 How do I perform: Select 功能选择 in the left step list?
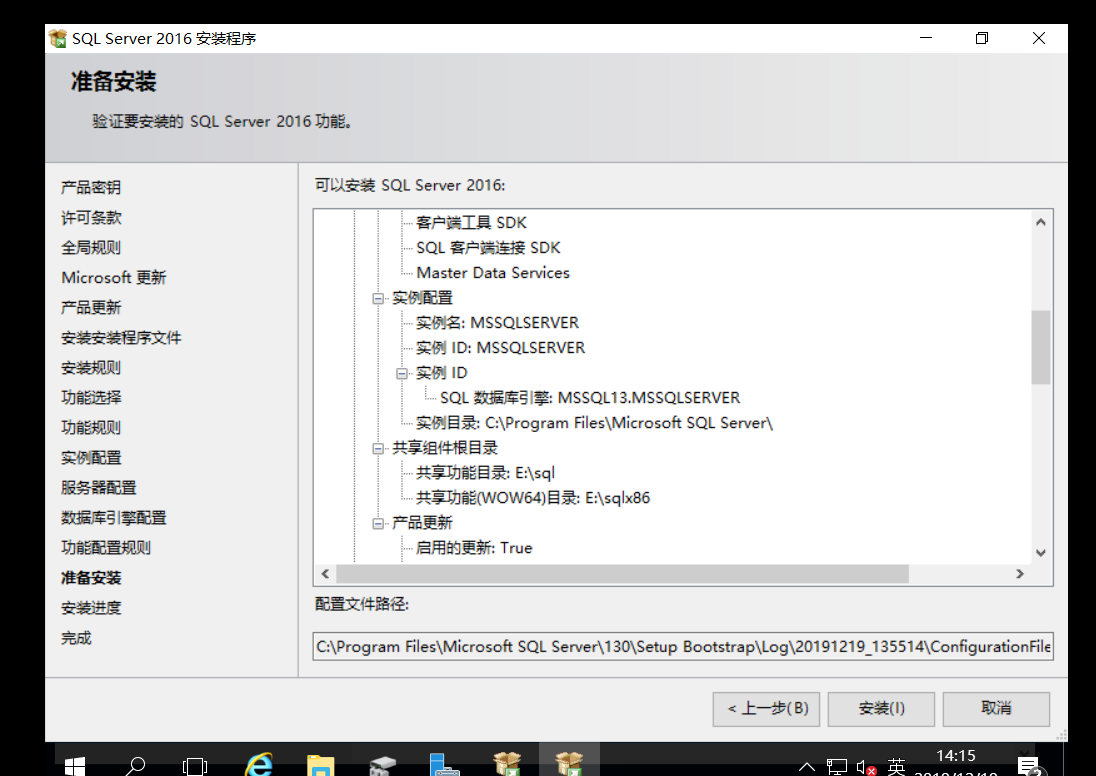coord(94,397)
